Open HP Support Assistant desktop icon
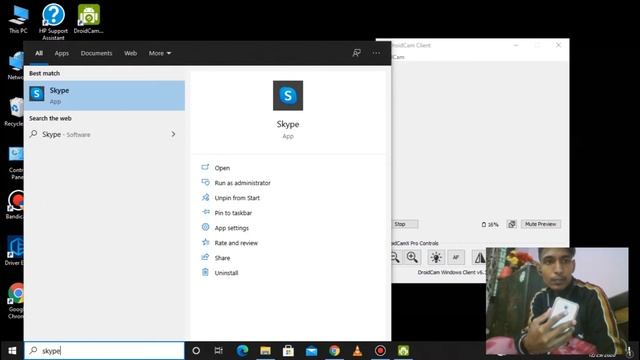Screen dimensions: 640x360 tap(53, 22)
